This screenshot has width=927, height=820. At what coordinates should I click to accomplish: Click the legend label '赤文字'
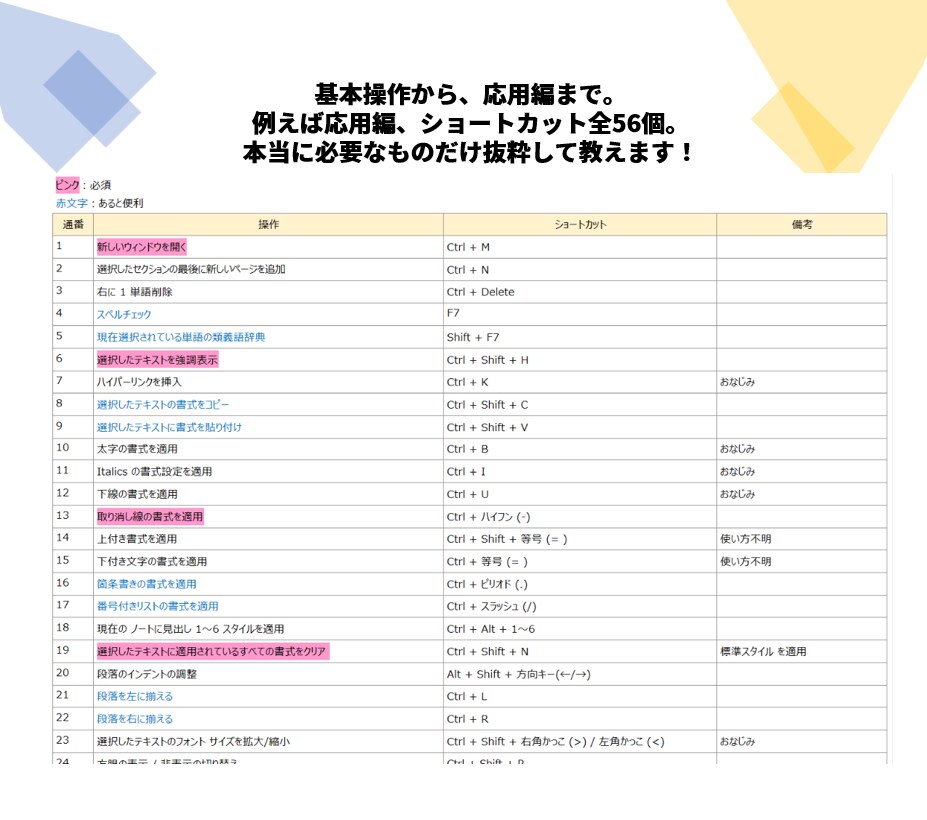[x=72, y=203]
